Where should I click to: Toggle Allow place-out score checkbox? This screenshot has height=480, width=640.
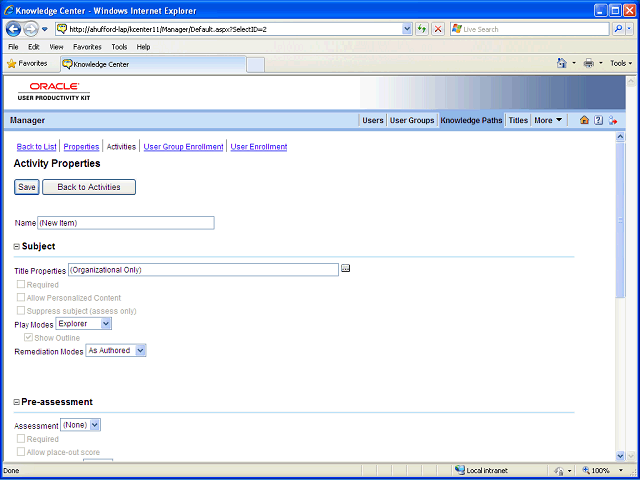pos(21,451)
